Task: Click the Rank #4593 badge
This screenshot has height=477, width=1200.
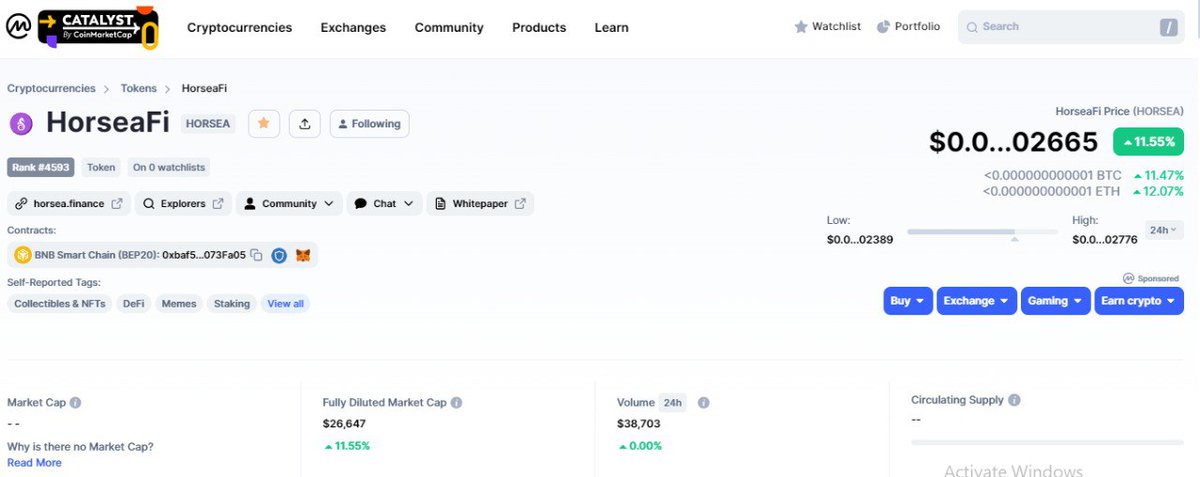Action: pos(41,168)
